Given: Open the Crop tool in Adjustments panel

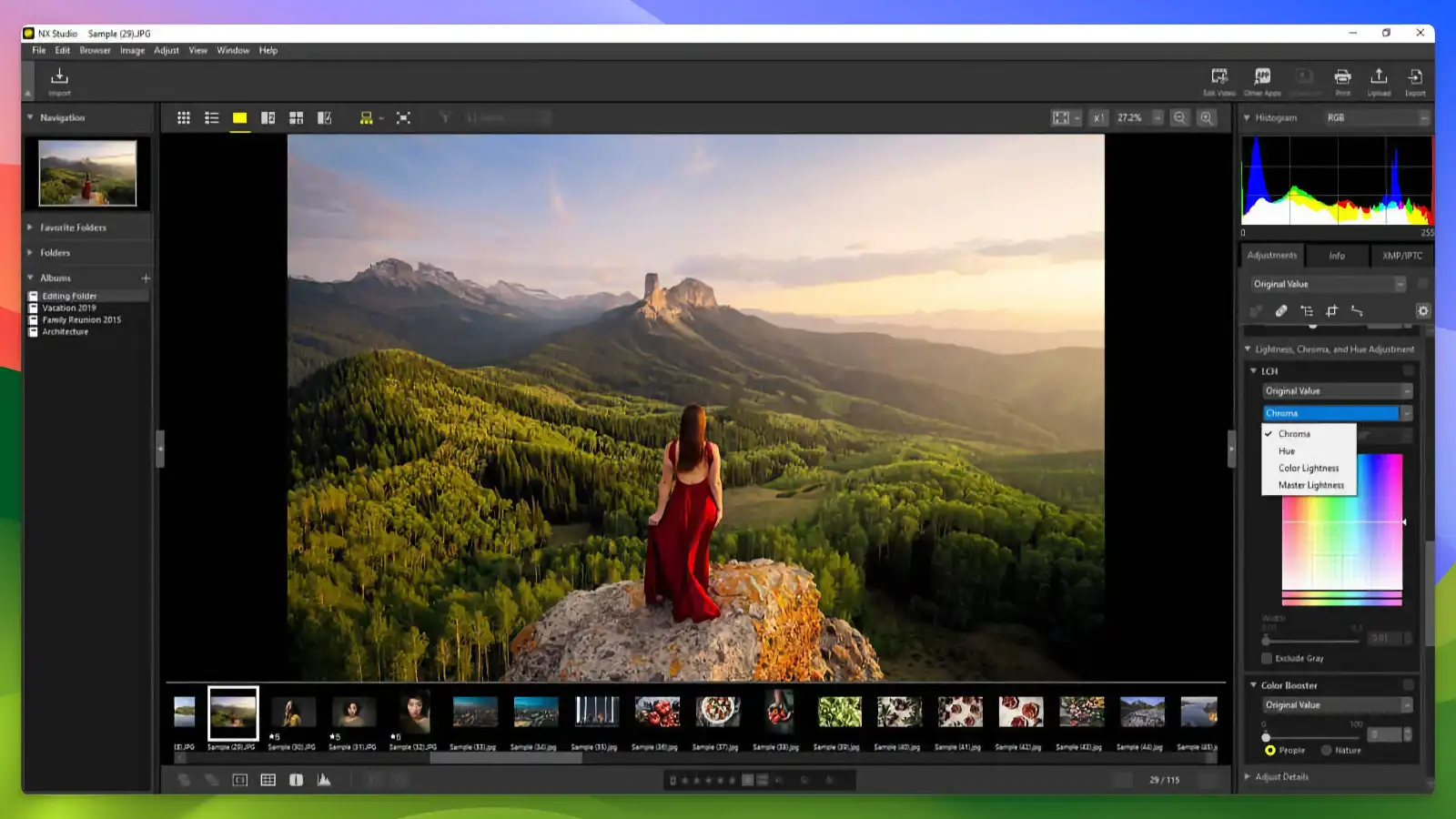Looking at the screenshot, I should (x=1332, y=310).
